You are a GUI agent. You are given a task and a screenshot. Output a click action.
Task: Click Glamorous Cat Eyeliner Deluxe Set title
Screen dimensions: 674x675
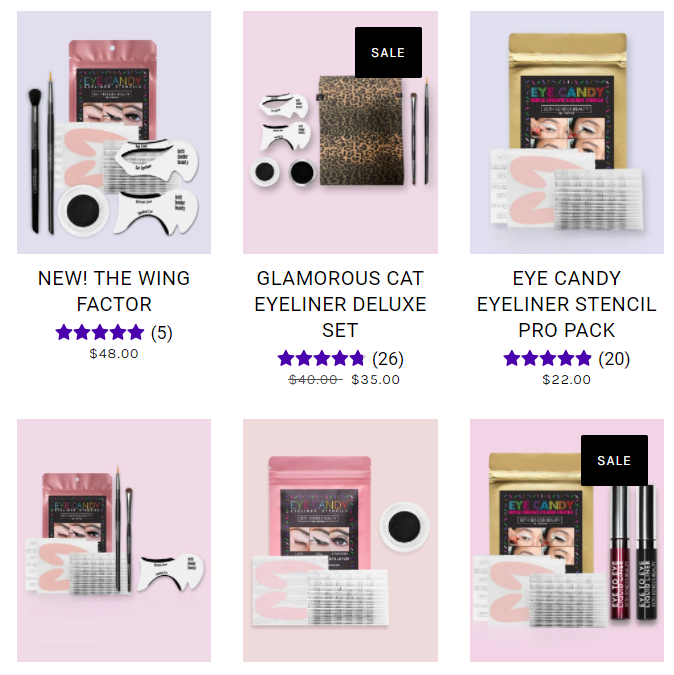[x=340, y=304]
